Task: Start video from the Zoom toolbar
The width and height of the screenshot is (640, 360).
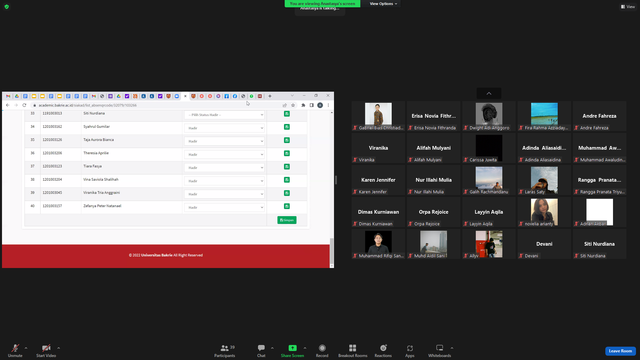Action: pos(46,350)
